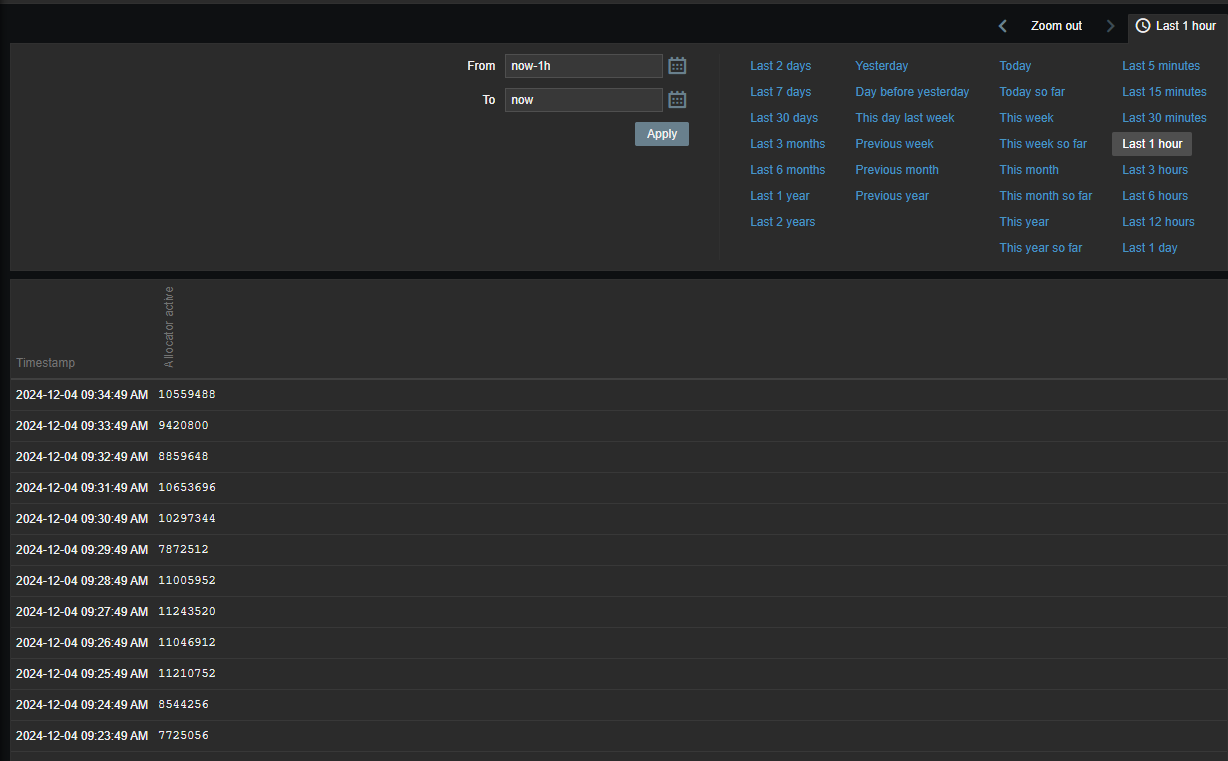Select value 10653696
Viewport: 1228px width, 761px height.
(187, 488)
